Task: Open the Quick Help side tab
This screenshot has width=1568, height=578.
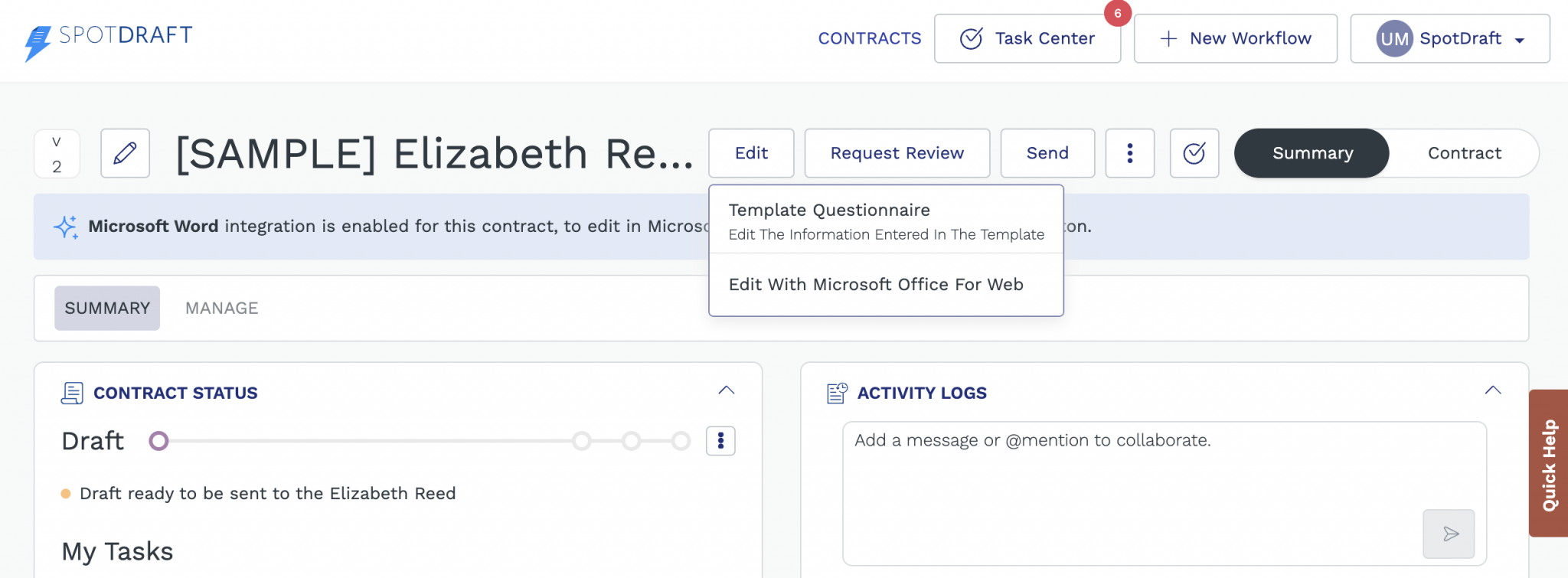Action: (1548, 464)
